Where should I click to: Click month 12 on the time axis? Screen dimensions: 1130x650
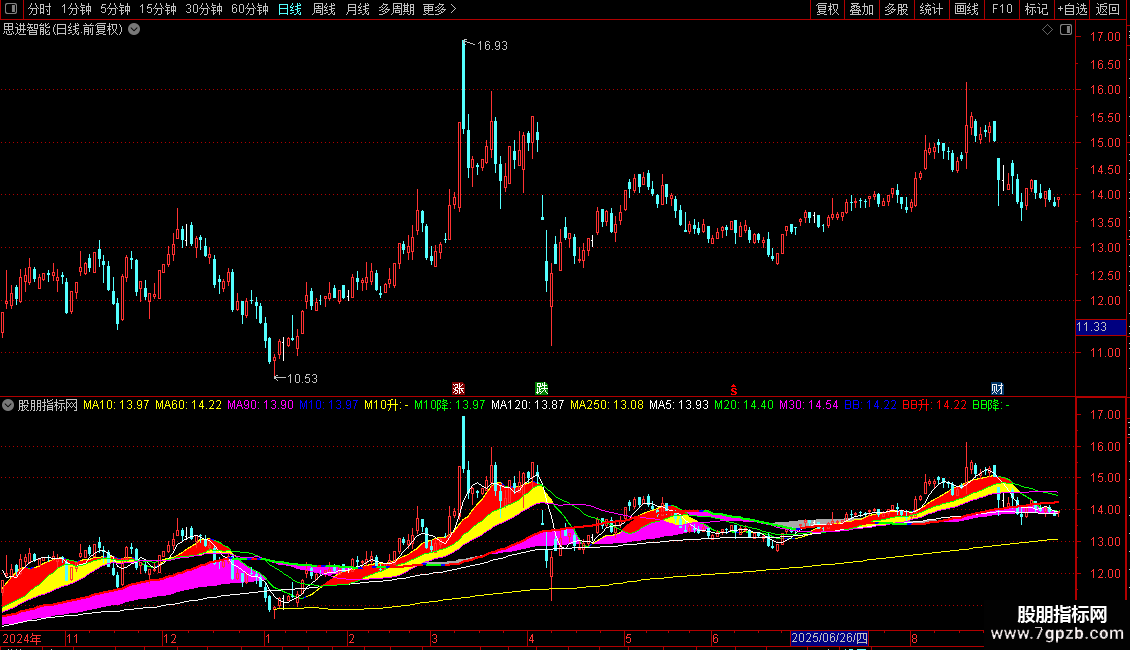169,638
